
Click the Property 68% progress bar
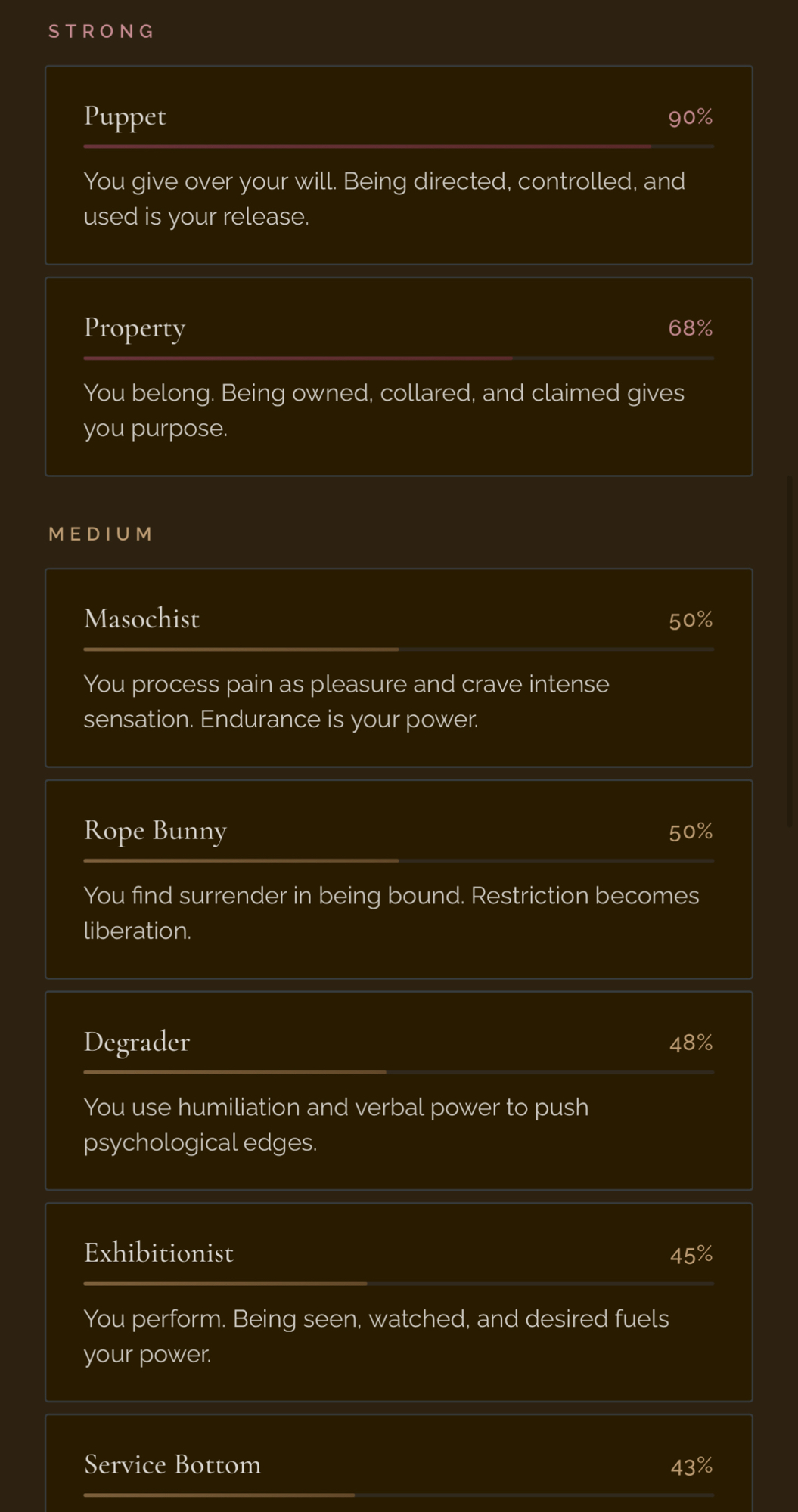tap(399, 358)
